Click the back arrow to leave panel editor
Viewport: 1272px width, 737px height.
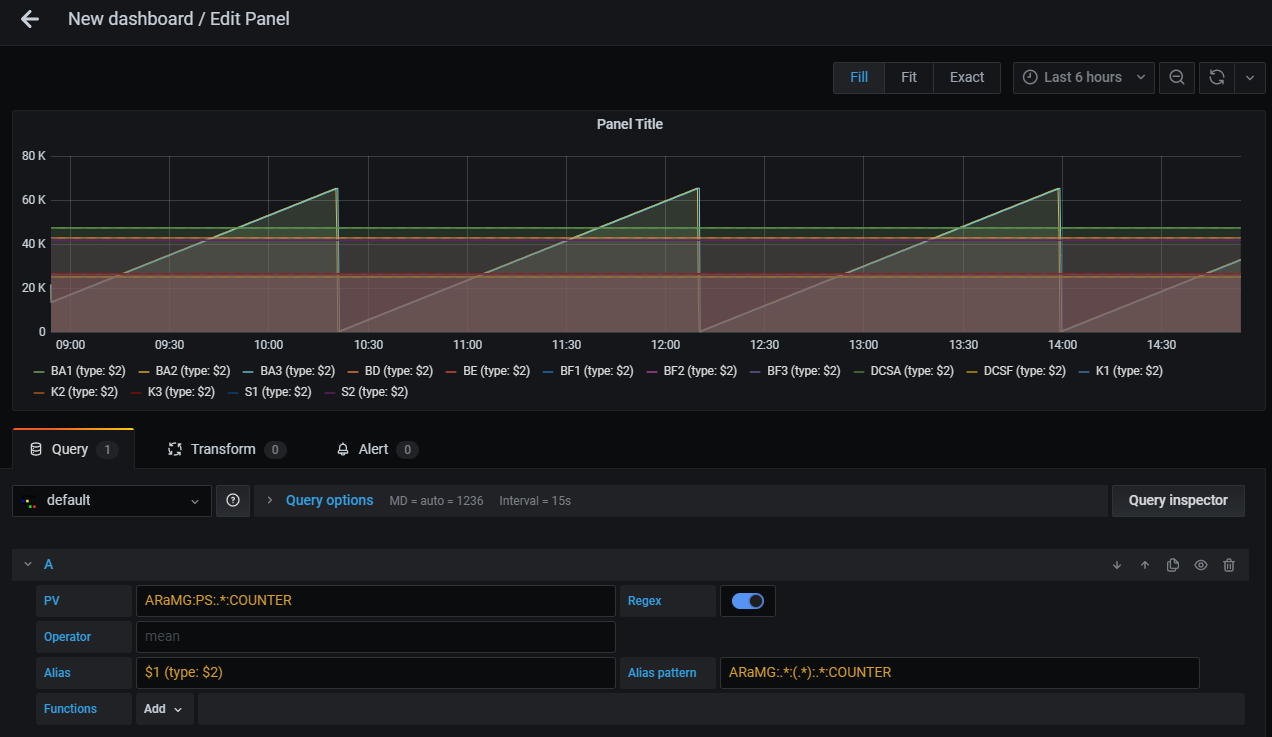click(30, 19)
